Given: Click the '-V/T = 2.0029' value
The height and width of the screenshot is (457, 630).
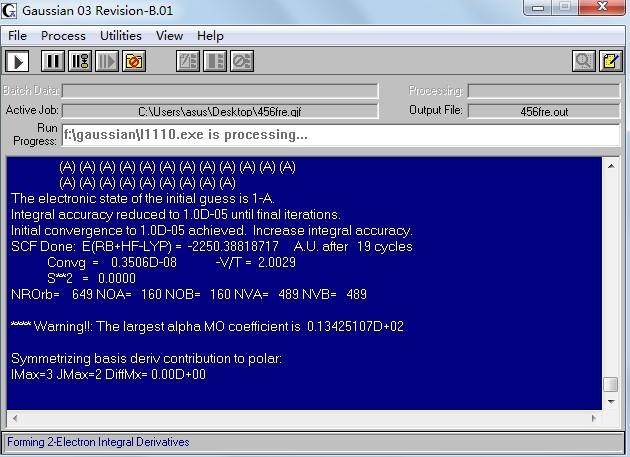Looking at the screenshot, I should pyautogui.click(x=256, y=262).
